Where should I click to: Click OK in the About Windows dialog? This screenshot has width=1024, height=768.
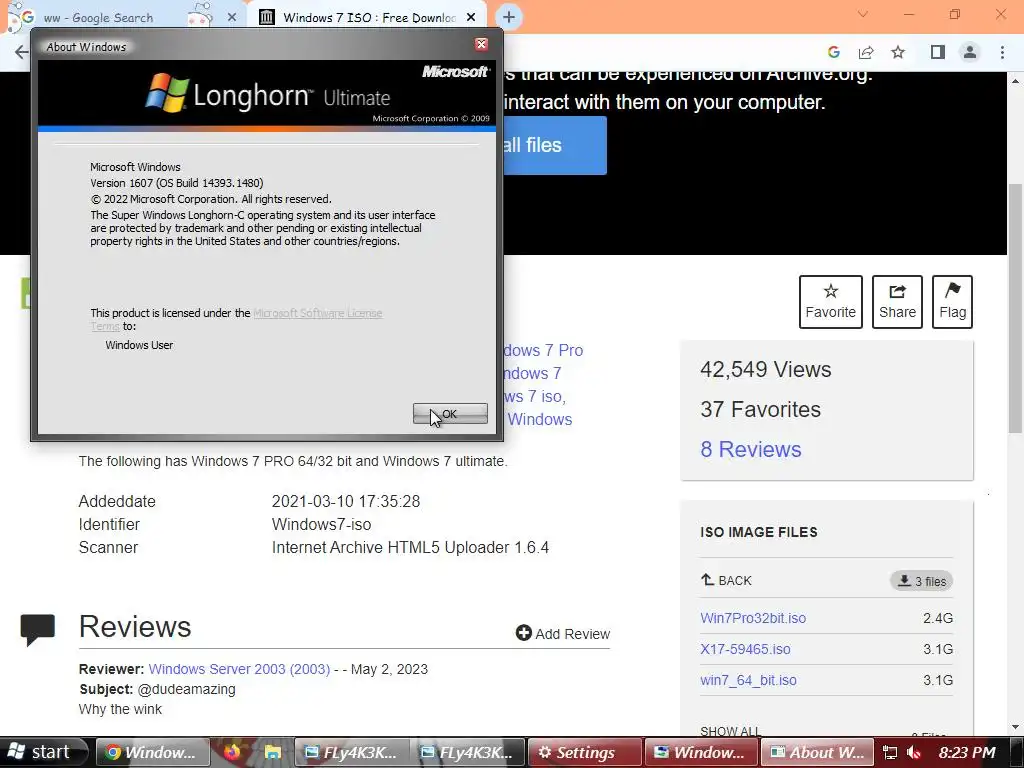pos(450,413)
